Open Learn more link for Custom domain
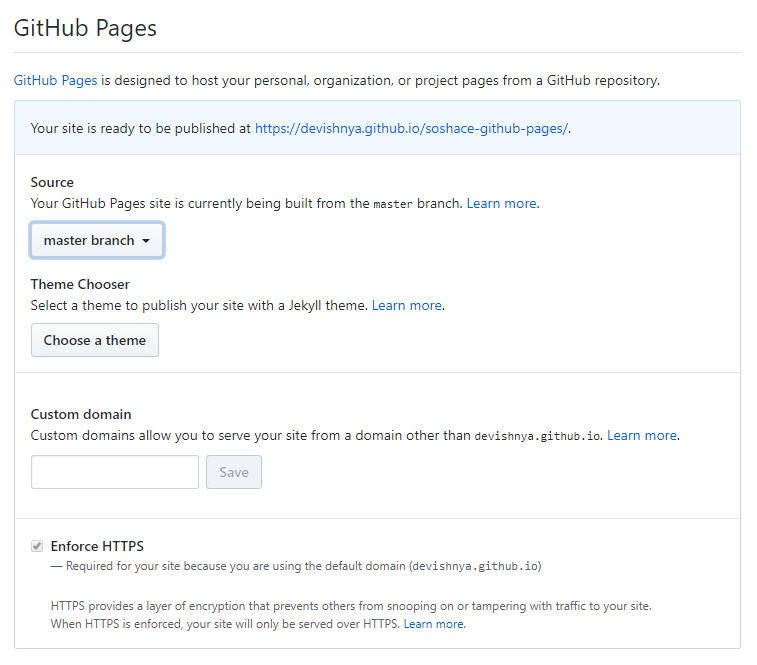Viewport: 757px width, 665px height. [642, 435]
